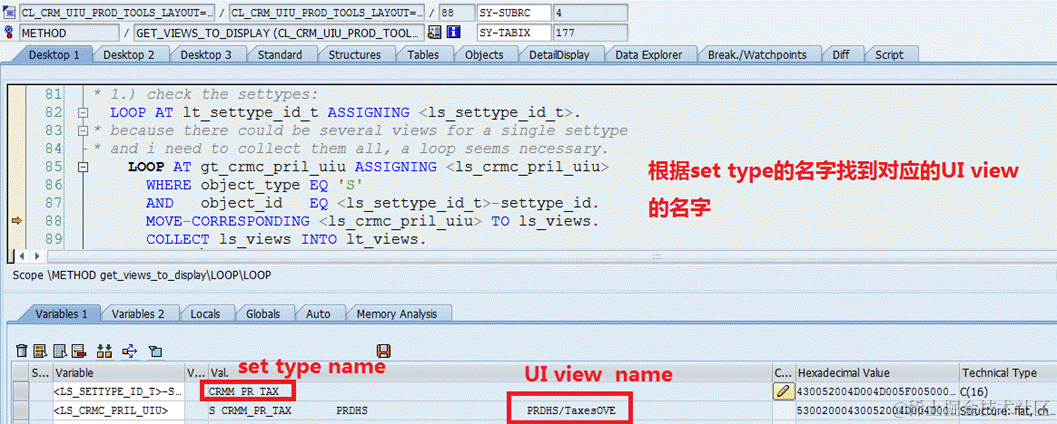Click the second icon in the variables toolbar

point(40,351)
